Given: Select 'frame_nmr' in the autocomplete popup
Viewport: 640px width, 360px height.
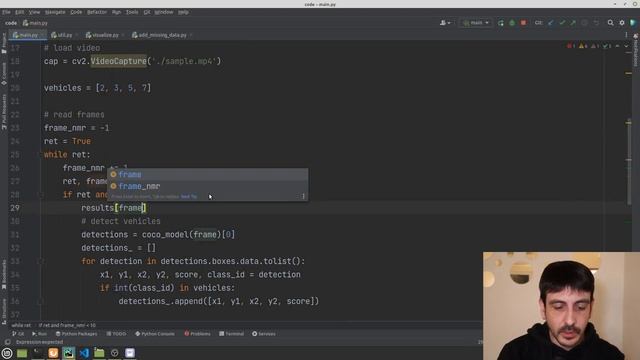Looking at the screenshot, I should 207,186.
